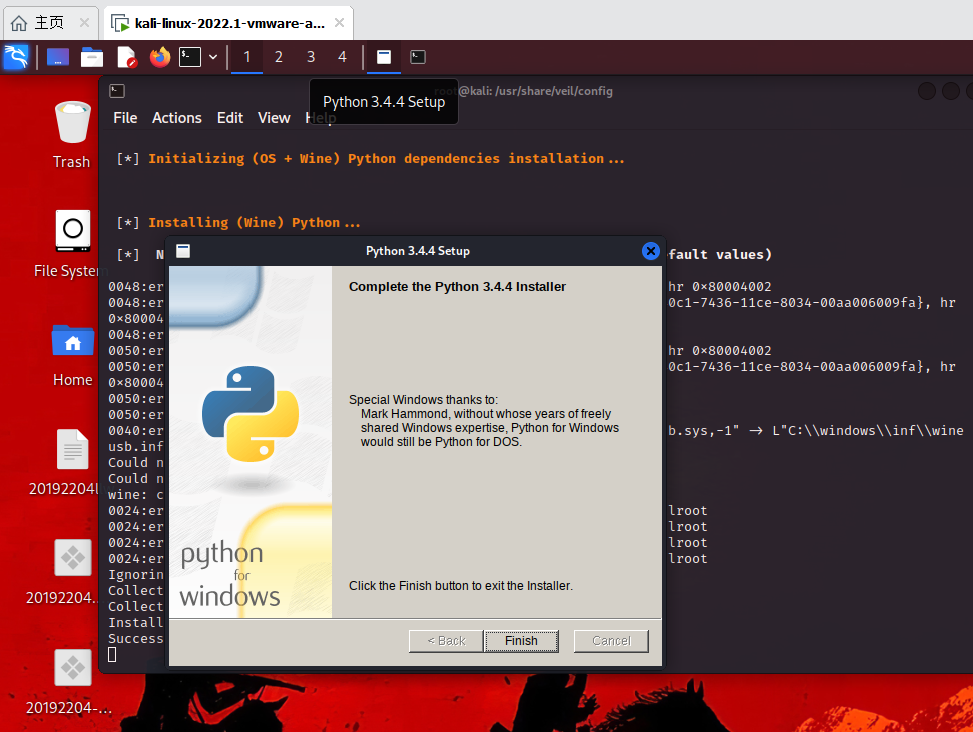Switch to workspace 3
973x732 pixels.
point(311,57)
